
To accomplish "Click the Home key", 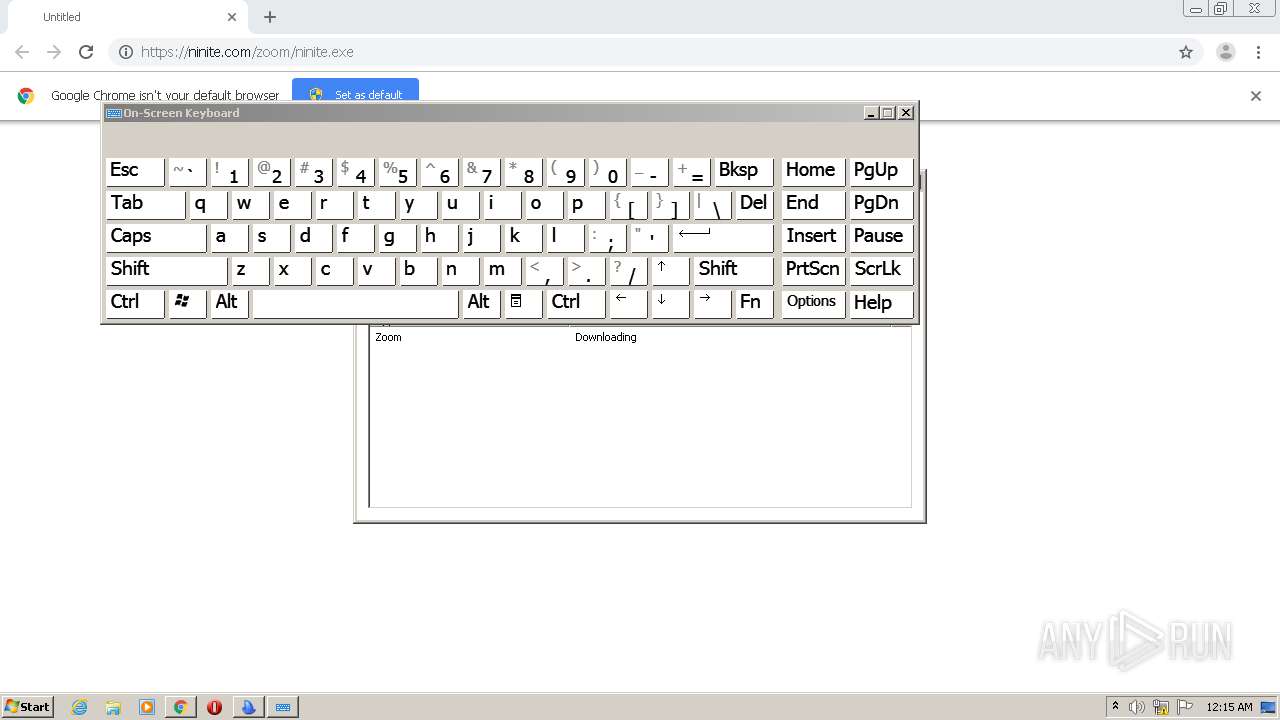I will tap(813, 171).
